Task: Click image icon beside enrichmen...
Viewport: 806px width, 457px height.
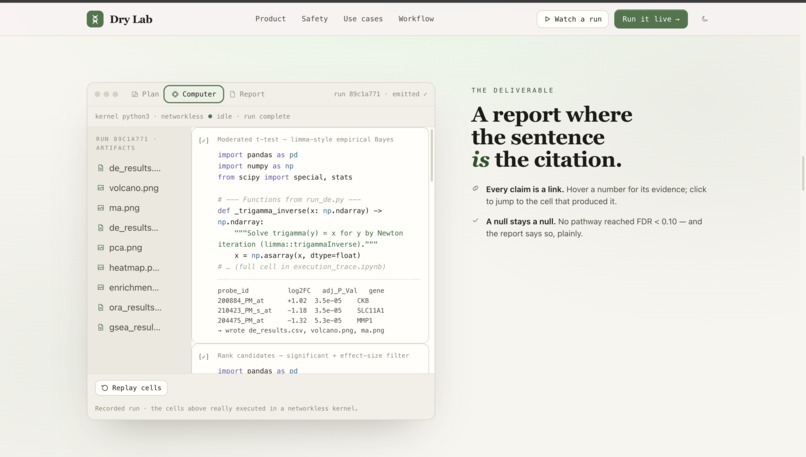Action: click(x=101, y=287)
